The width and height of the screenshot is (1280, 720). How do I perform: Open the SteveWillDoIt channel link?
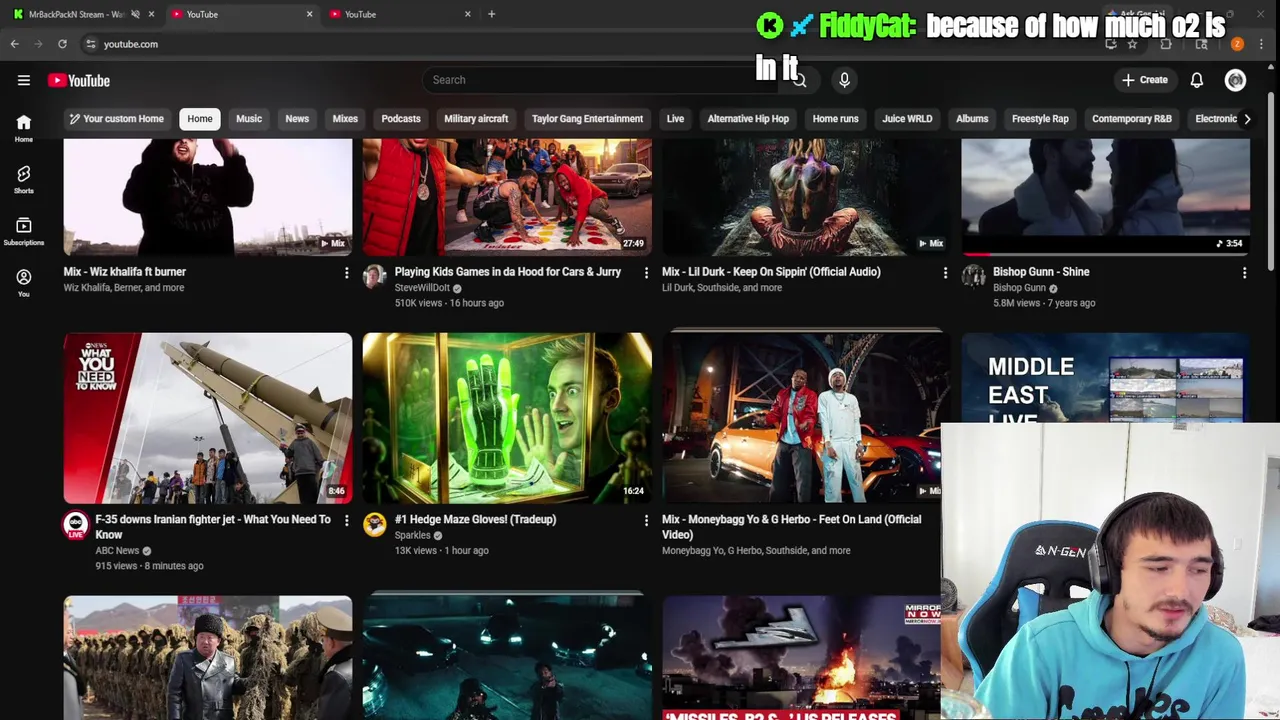(x=422, y=288)
